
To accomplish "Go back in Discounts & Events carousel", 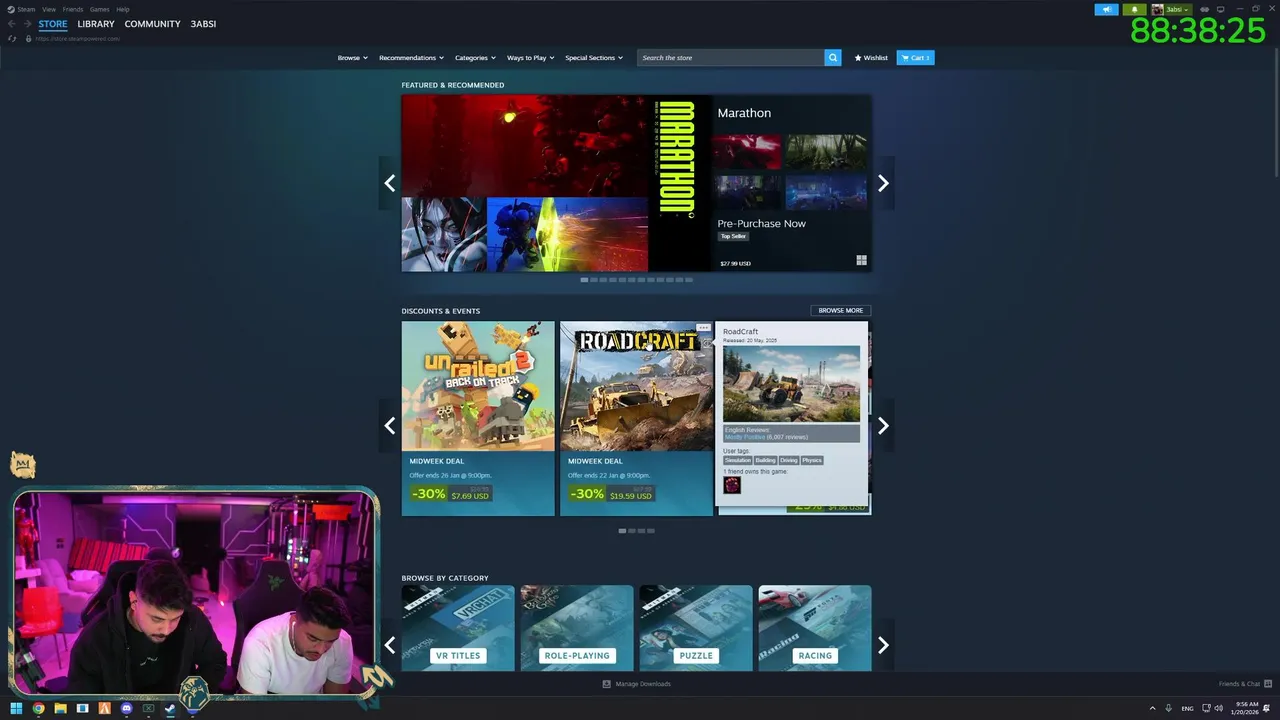I will click(390, 426).
